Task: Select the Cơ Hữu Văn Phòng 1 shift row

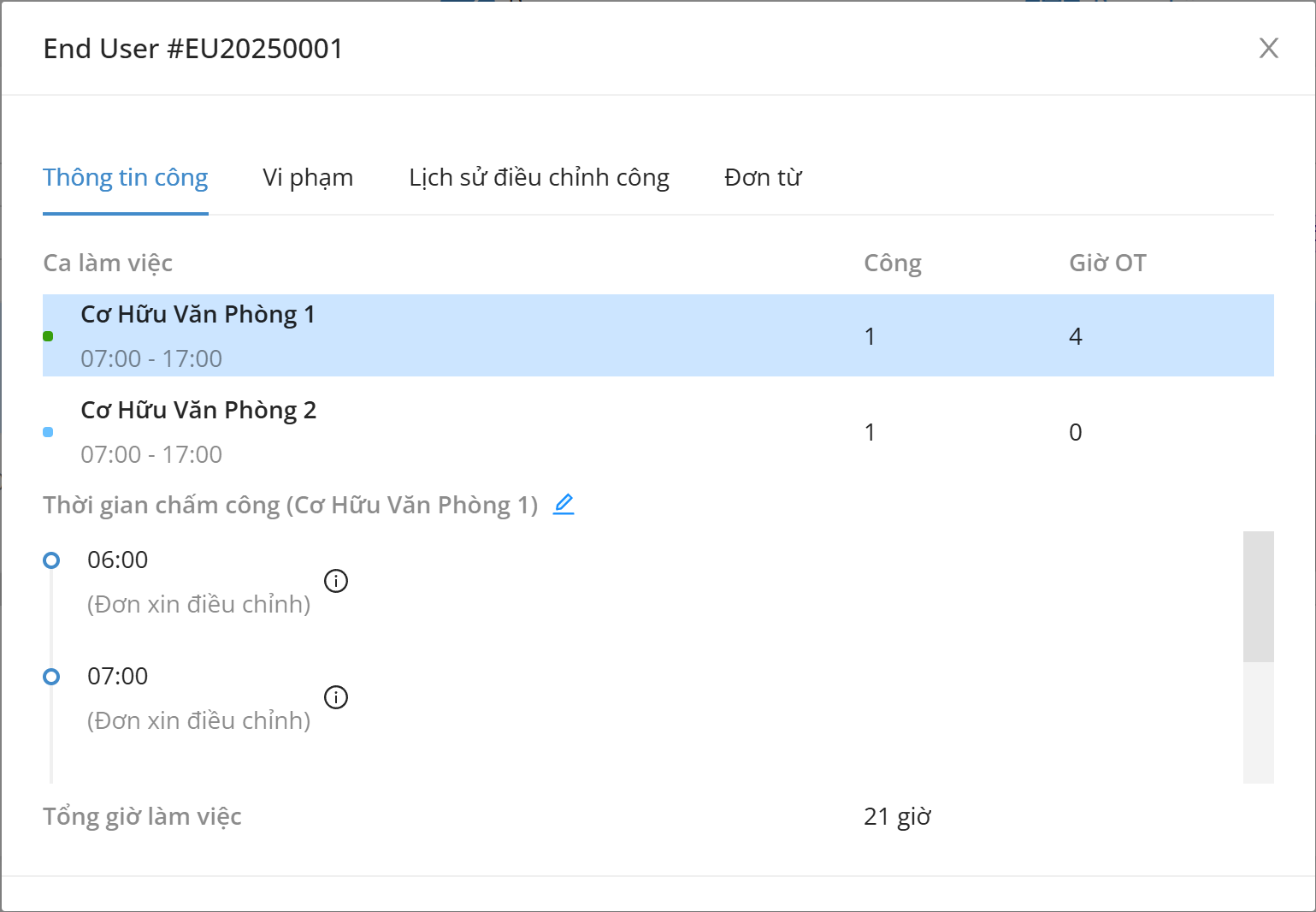Action: (513, 335)
